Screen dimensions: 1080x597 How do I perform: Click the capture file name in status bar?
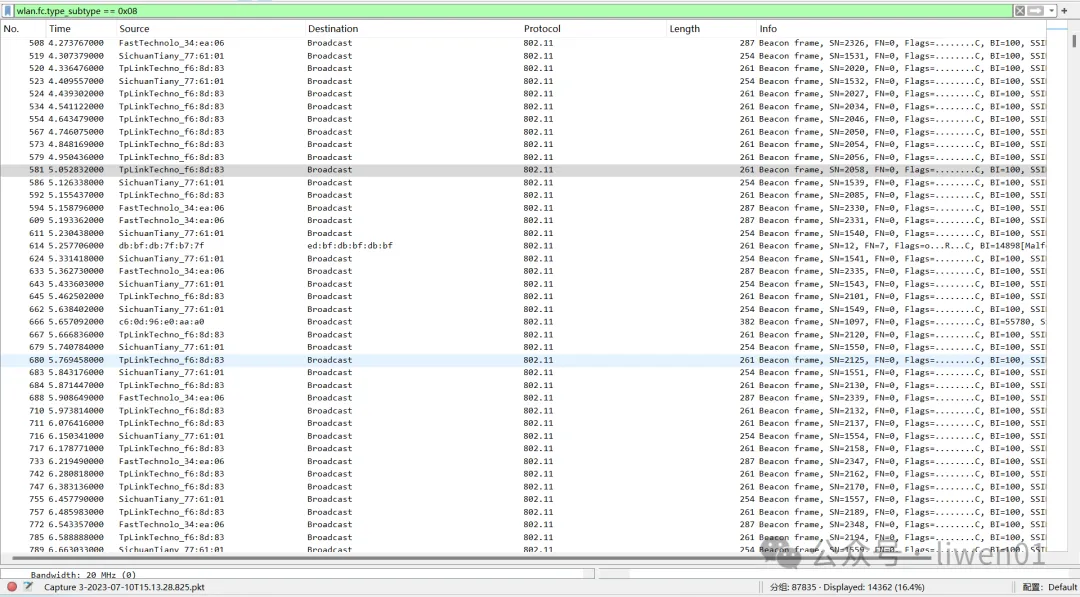pyautogui.click(x=124, y=587)
